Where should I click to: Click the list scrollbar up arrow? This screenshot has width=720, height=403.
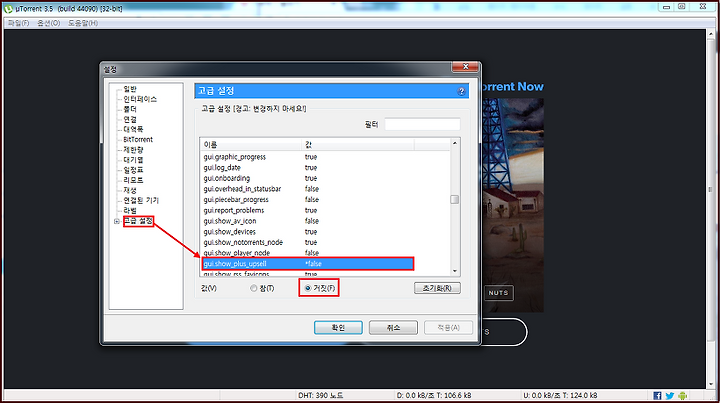(455, 143)
